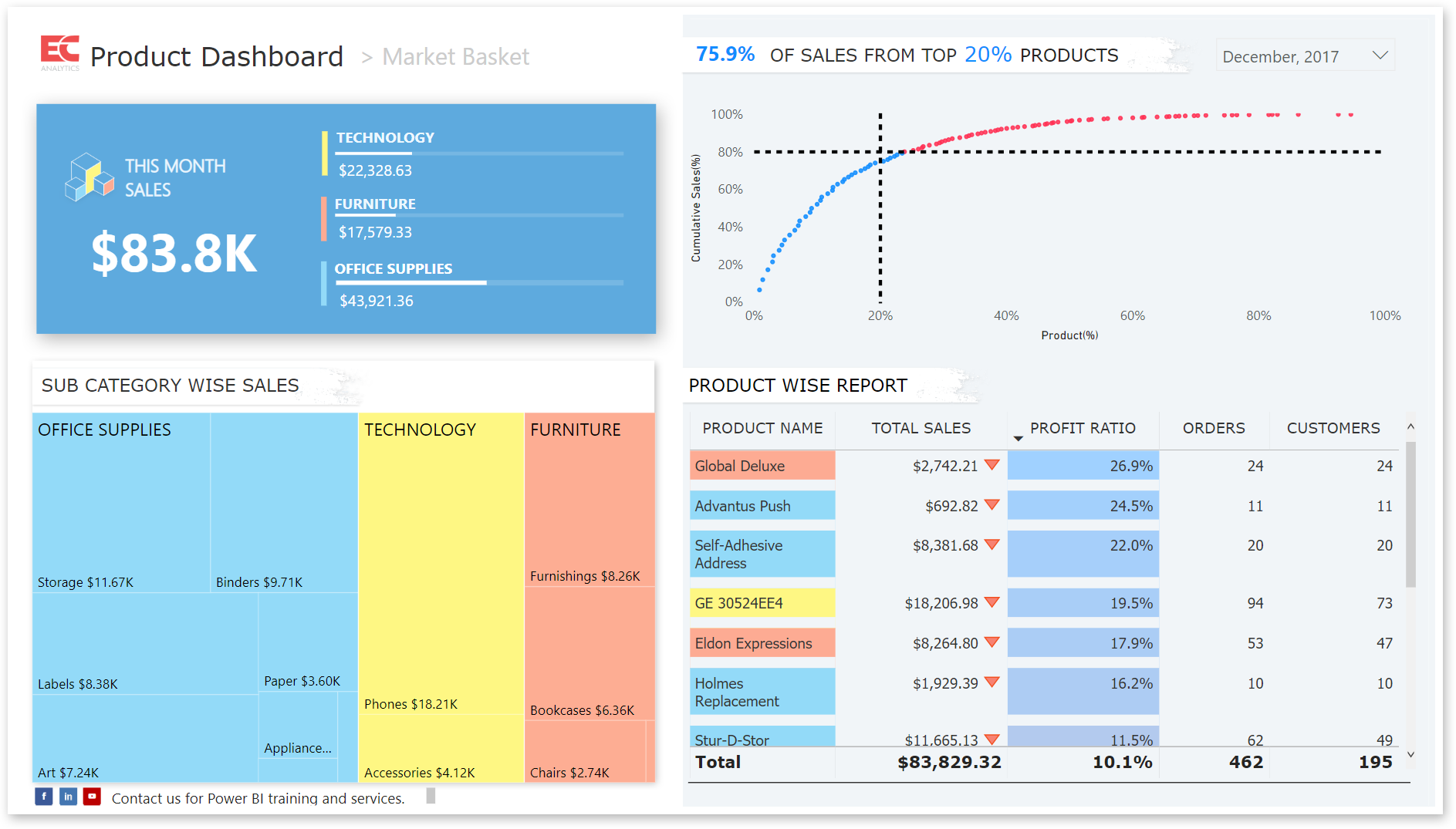Viewport: 1456px width, 829px height.
Task: Open the YouTube social icon
Action: tap(92, 796)
